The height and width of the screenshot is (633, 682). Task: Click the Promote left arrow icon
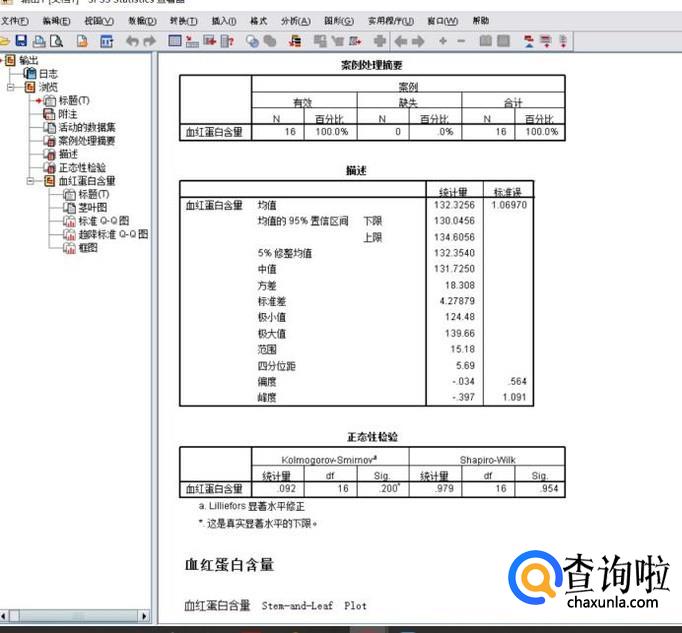click(x=401, y=41)
